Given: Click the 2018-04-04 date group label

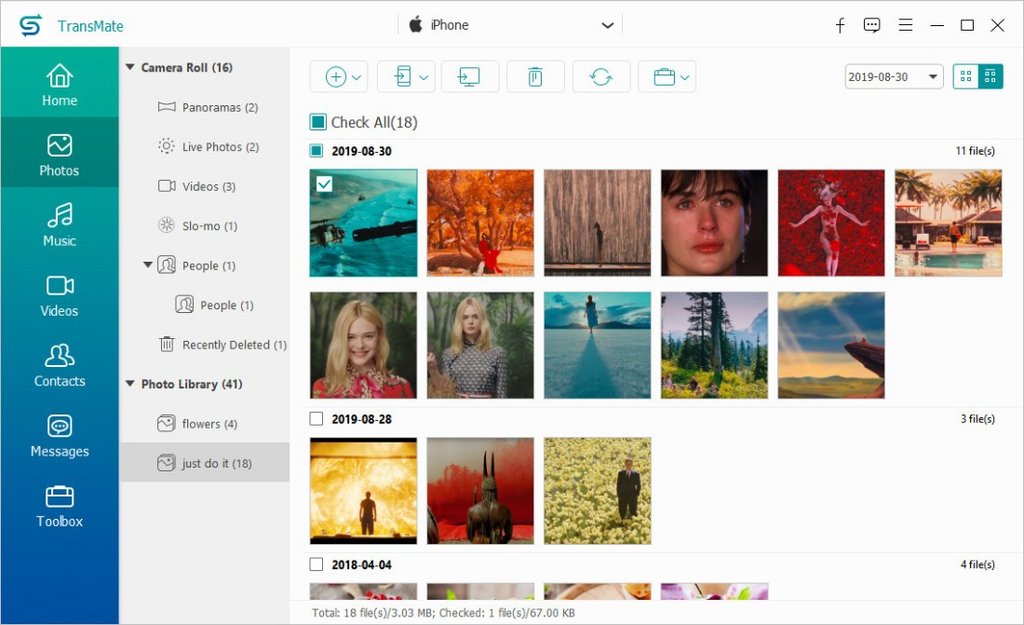Looking at the screenshot, I should coord(361,565).
